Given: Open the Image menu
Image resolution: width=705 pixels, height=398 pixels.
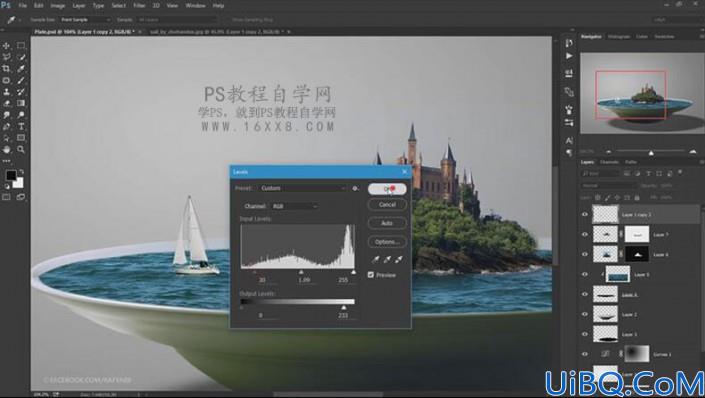Looking at the screenshot, I should [58, 6].
